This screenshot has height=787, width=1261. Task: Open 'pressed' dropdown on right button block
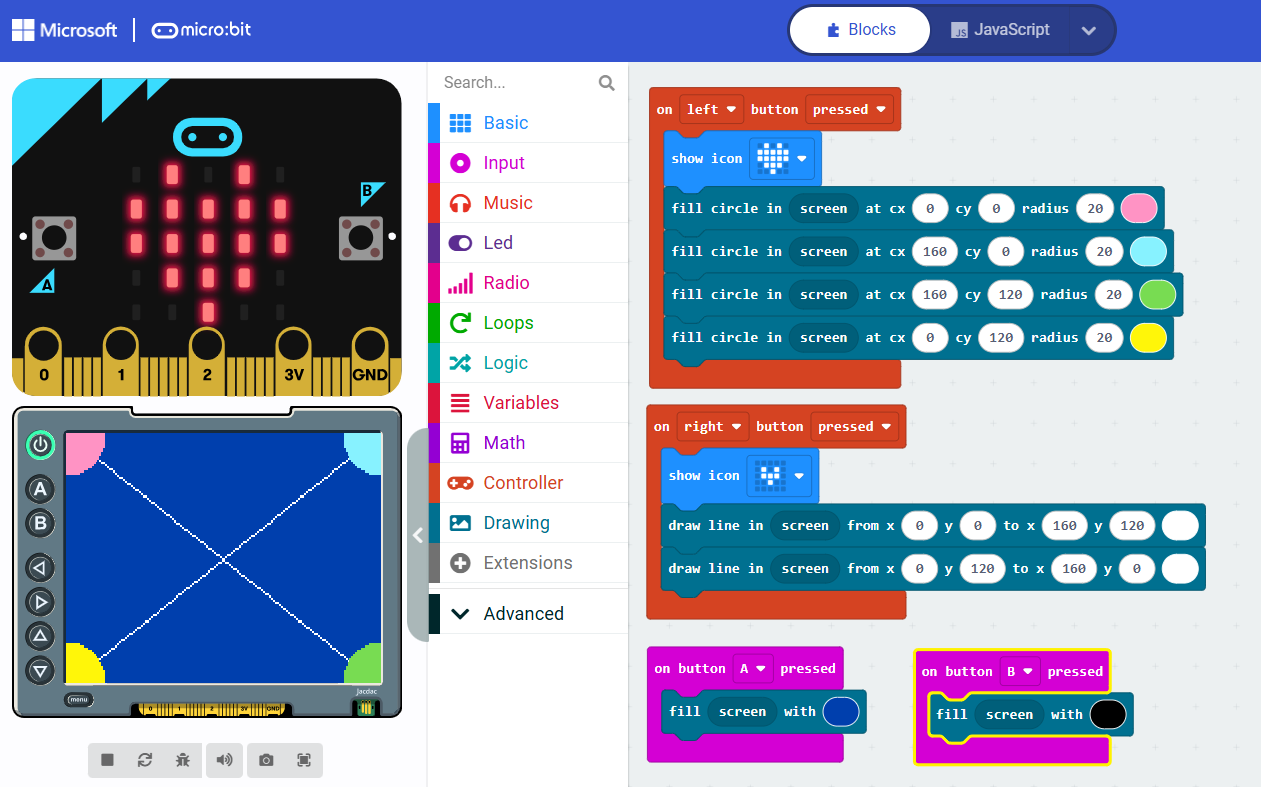coord(854,426)
